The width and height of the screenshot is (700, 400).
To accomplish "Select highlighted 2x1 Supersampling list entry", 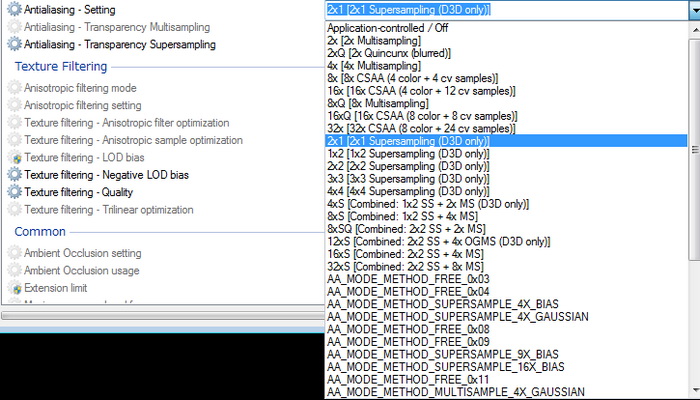I will pyautogui.click(x=506, y=141).
